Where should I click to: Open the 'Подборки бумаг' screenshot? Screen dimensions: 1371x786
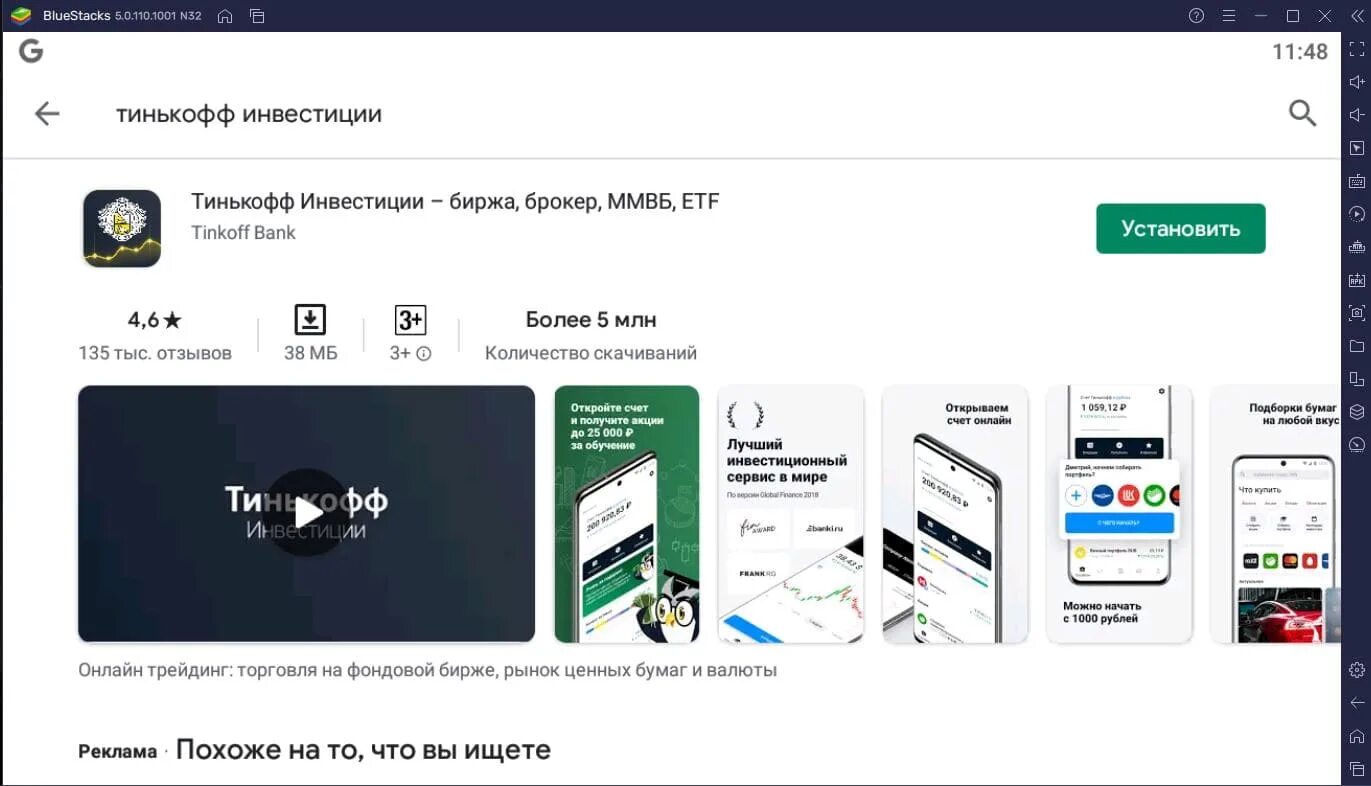(x=1275, y=514)
